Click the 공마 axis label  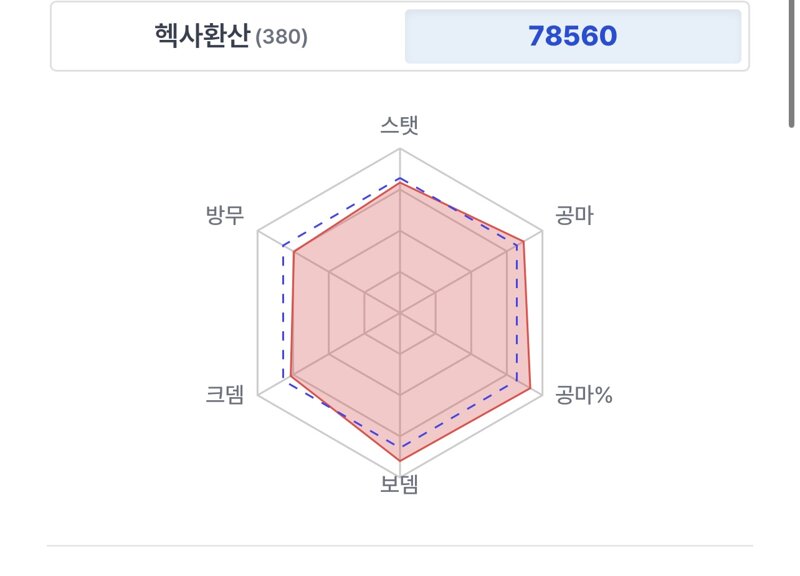click(574, 215)
